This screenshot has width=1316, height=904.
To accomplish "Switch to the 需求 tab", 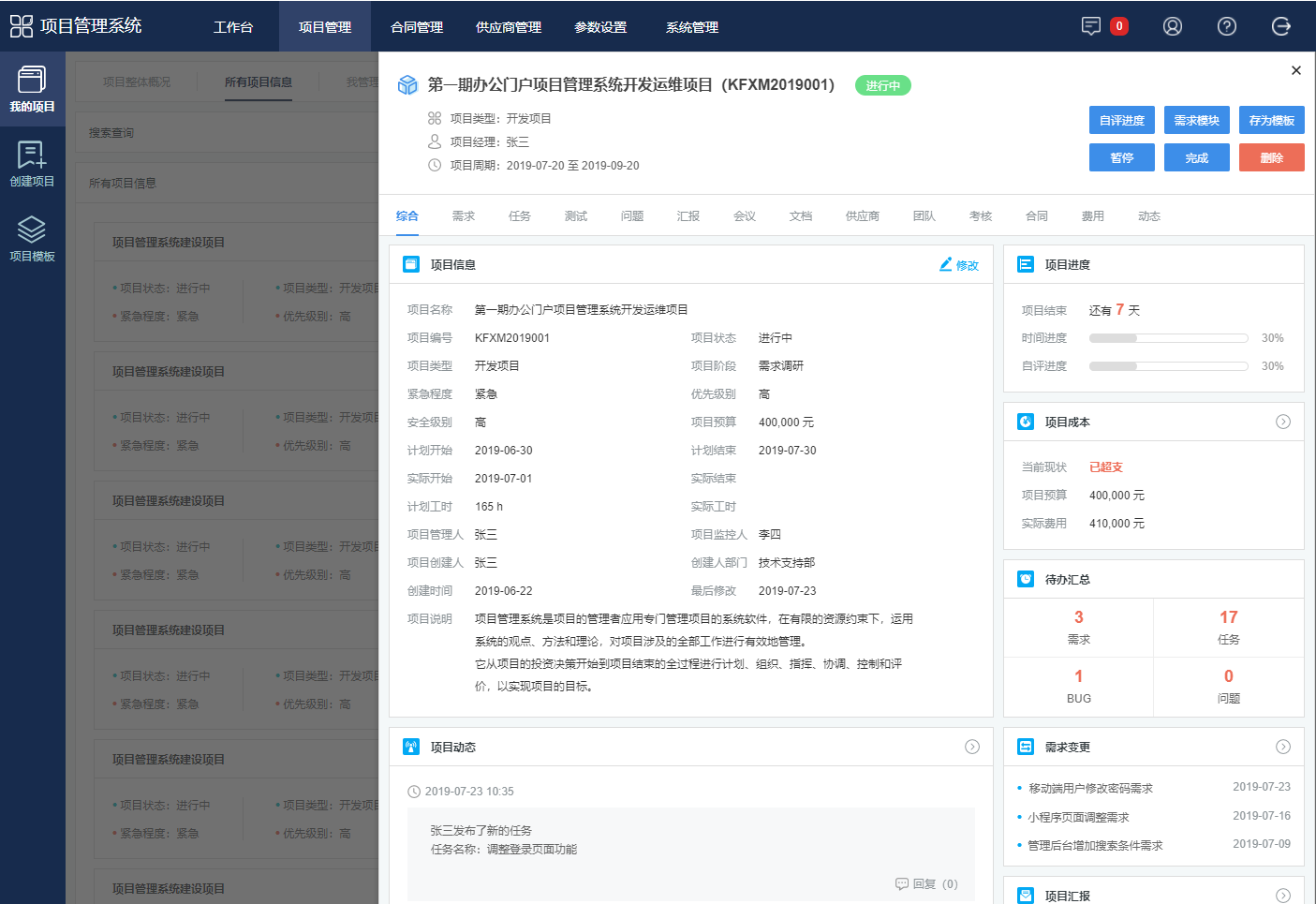I will click(x=464, y=215).
